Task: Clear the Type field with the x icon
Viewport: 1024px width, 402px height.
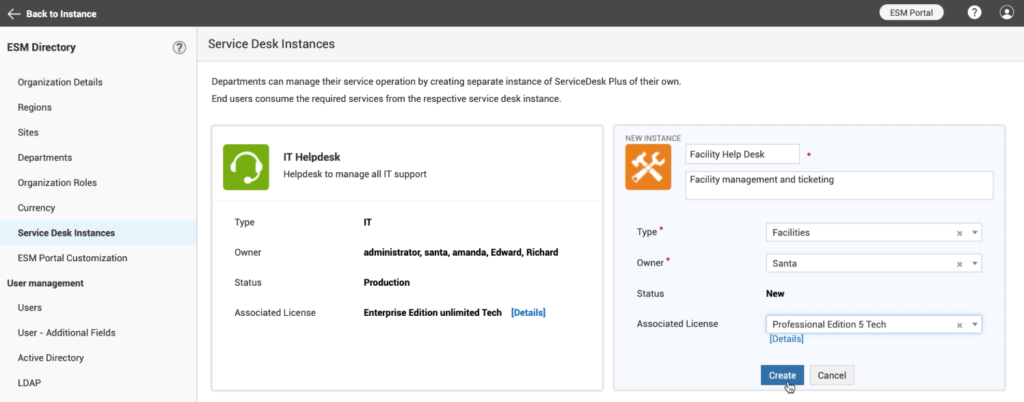Action: click(959, 233)
